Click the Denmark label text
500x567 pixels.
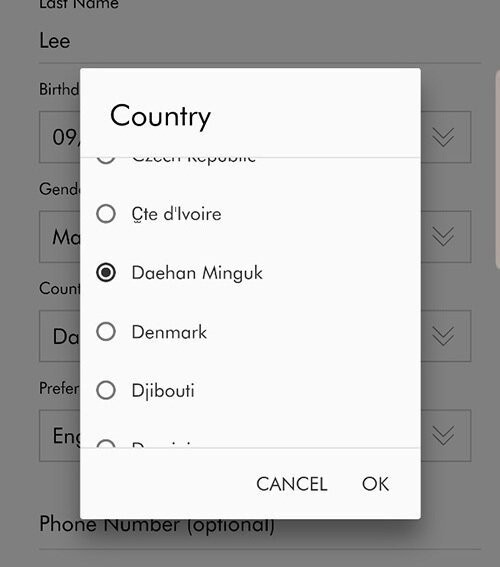coord(169,332)
